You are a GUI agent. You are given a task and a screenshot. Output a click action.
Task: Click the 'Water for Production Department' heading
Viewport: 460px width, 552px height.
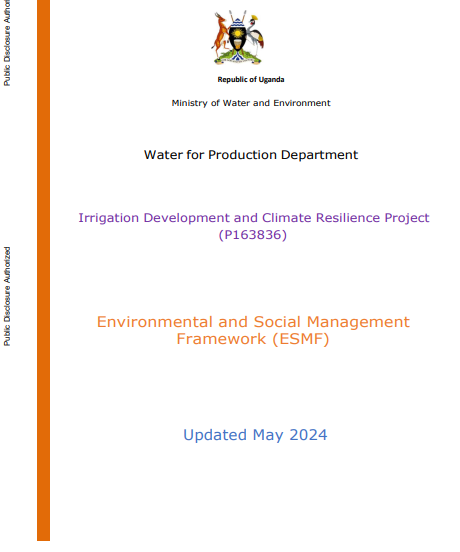pos(251,155)
